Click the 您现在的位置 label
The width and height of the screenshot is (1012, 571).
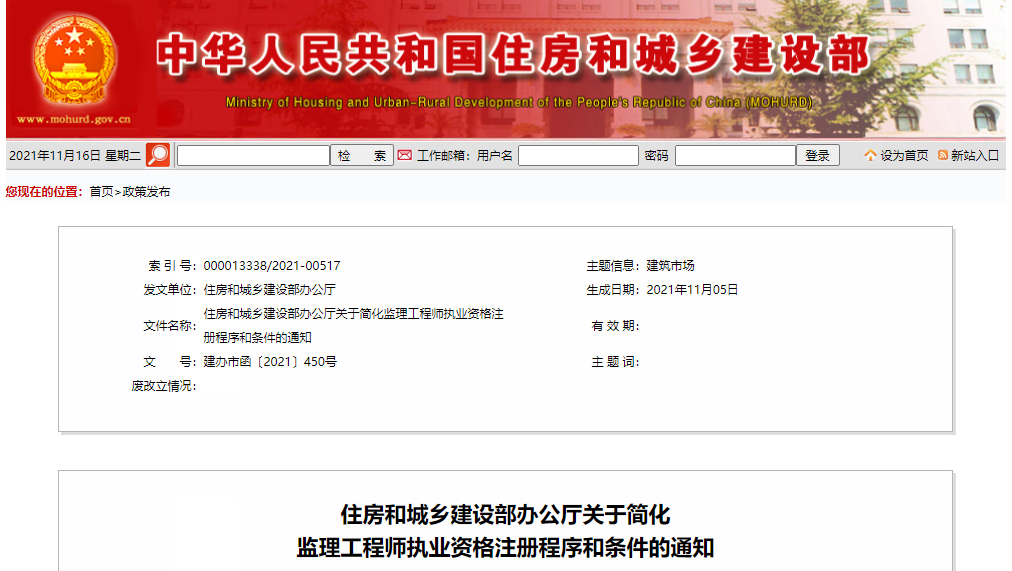pos(44,192)
